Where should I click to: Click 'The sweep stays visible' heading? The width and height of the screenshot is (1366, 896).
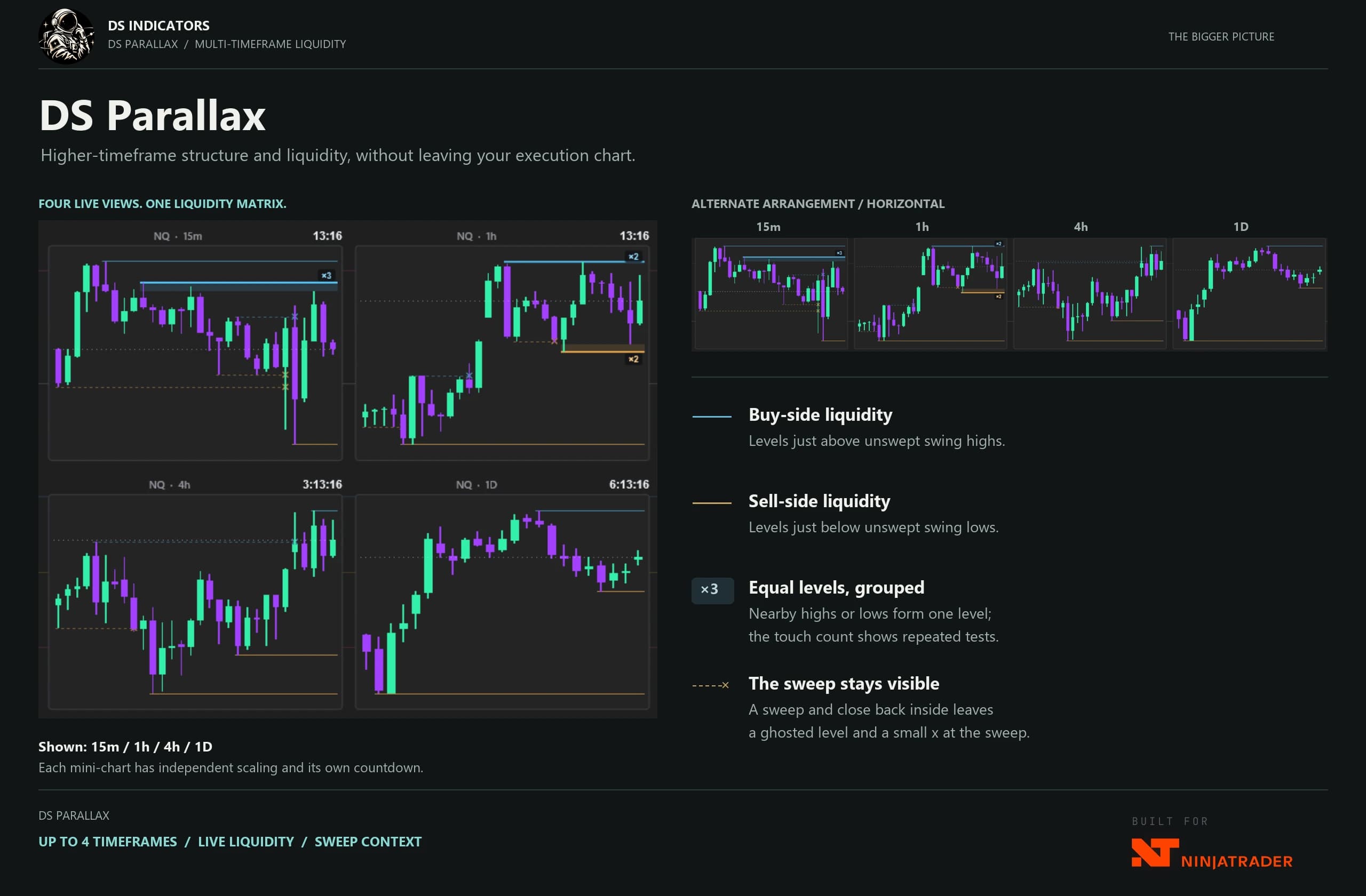[844, 684]
